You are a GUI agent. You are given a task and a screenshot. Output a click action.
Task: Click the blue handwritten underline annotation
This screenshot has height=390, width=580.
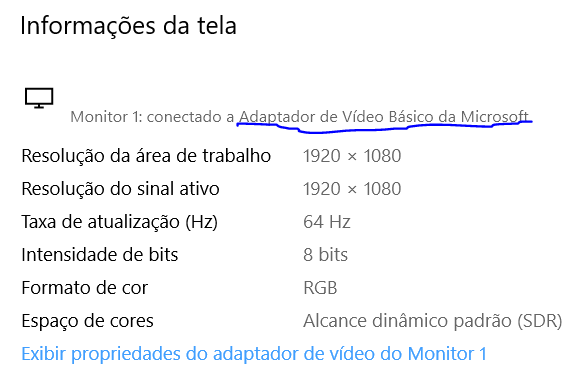384,127
